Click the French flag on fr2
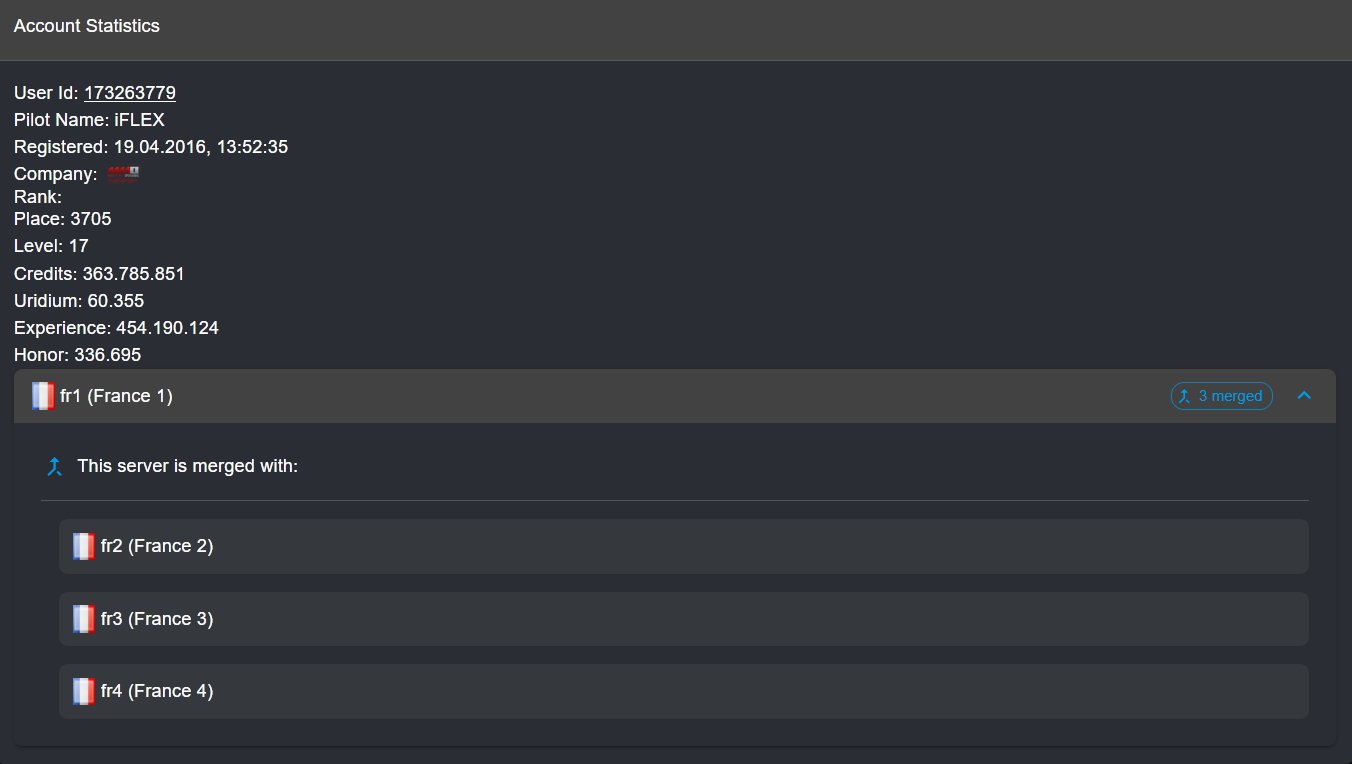Screen dimensions: 1352x764 coord(84,546)
